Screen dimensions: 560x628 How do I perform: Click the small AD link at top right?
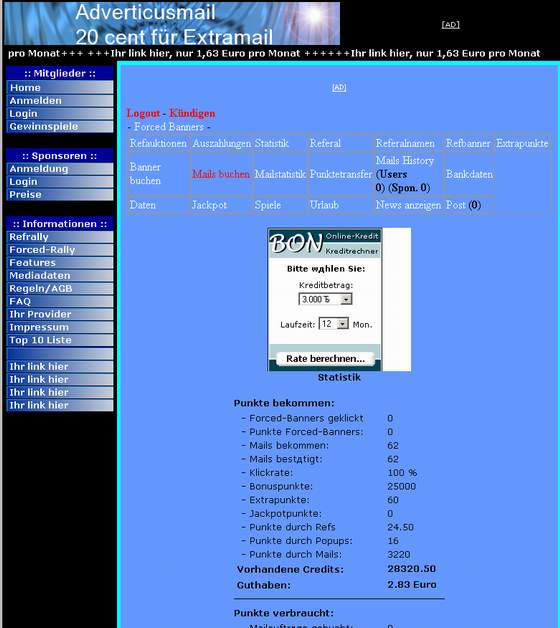(450, 24)
